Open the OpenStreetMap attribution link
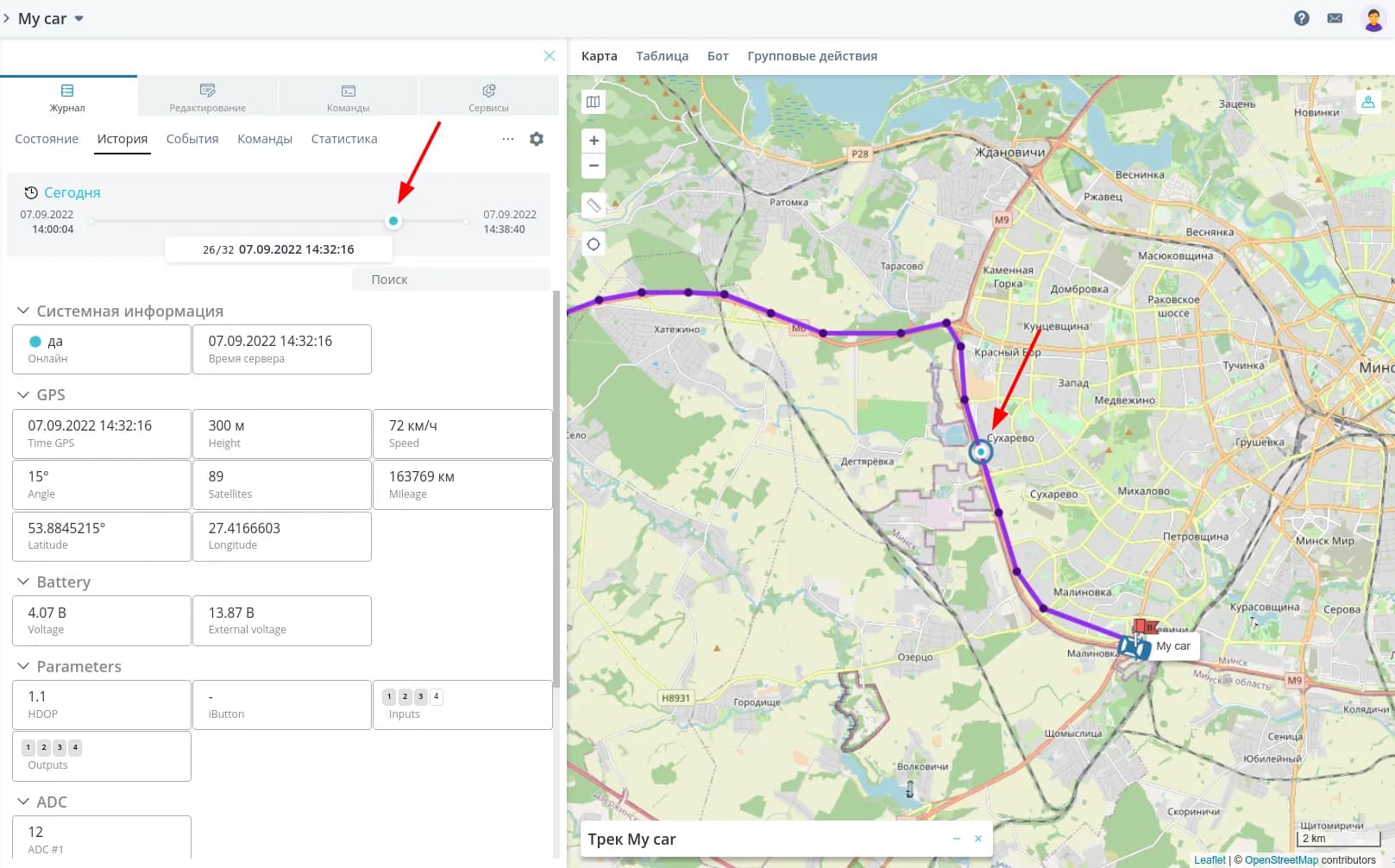1395x868 pixels. point(1281,860)
